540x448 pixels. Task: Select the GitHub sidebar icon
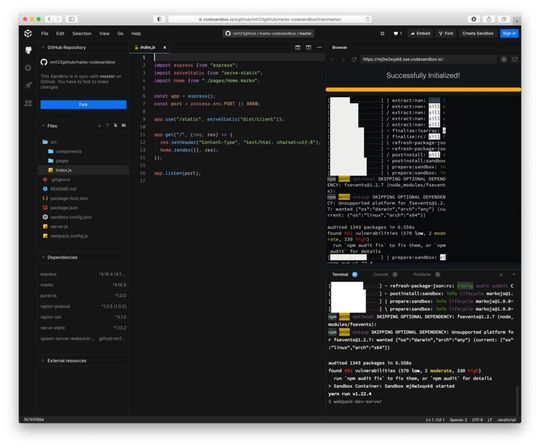pyautogui.click(x=29, y=50)
